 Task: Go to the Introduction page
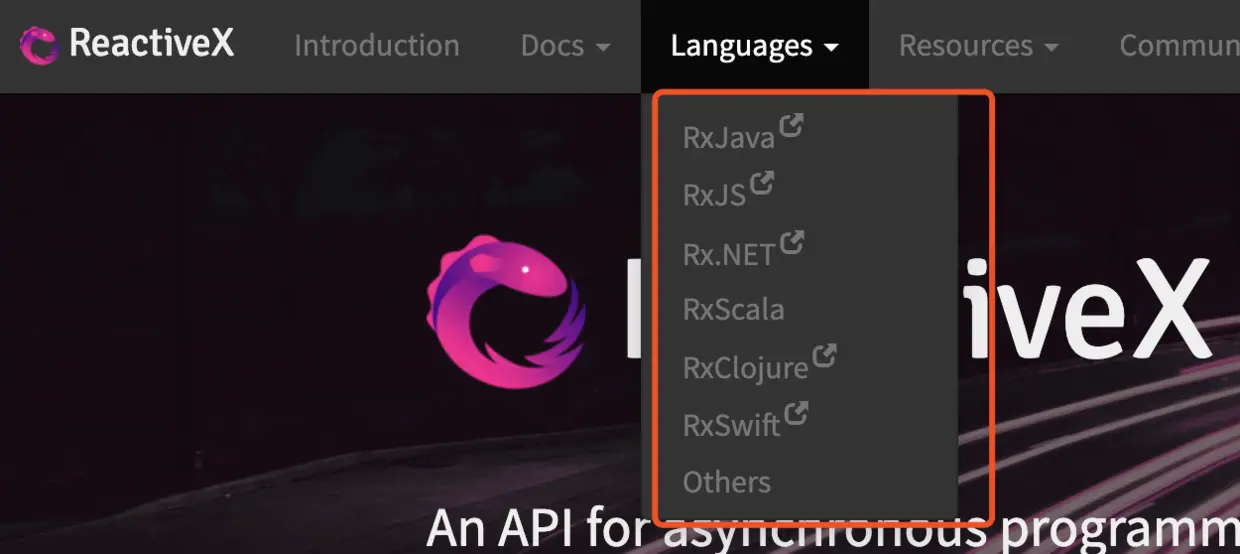point(377,46)
